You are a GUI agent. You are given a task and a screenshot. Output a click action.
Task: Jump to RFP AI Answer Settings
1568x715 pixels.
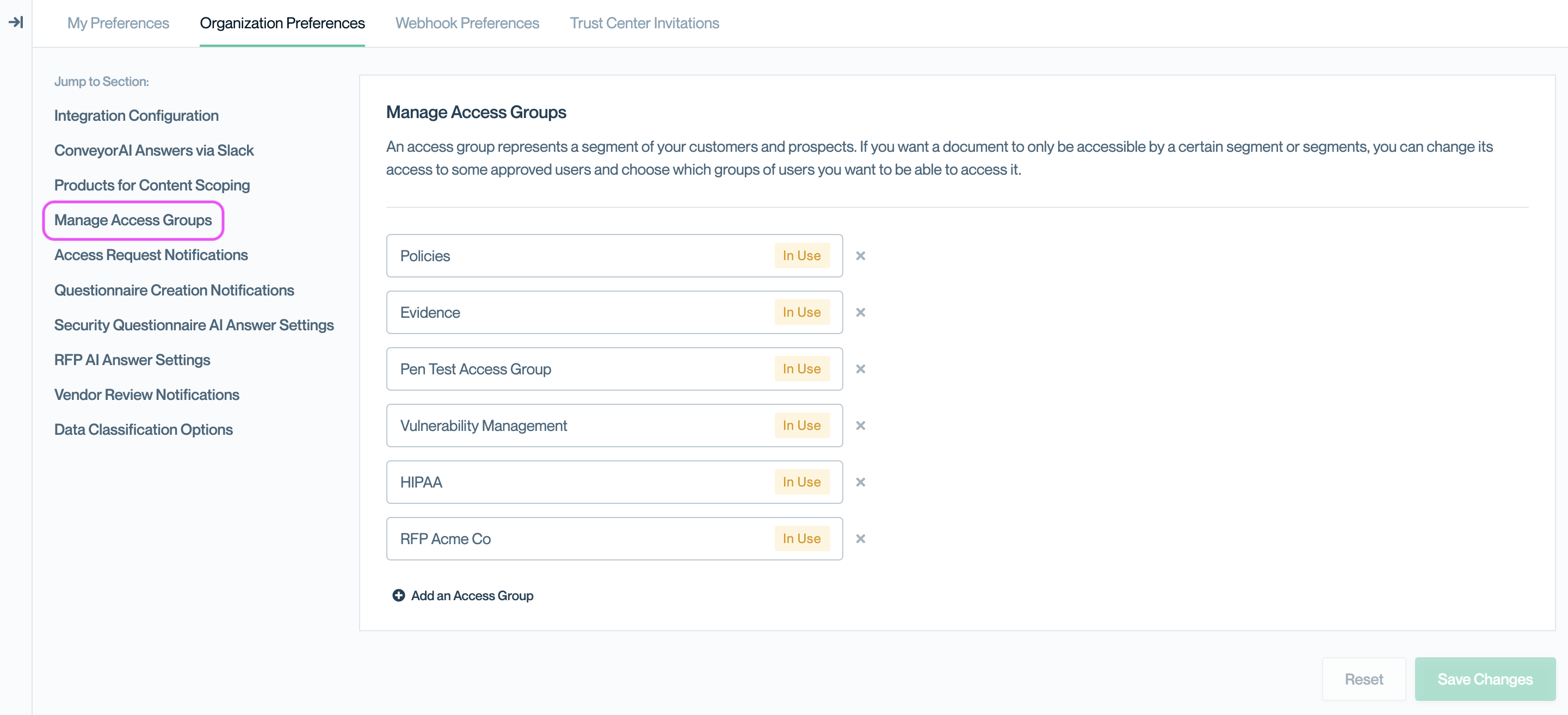pyautogui.click(x=132, y=360)
